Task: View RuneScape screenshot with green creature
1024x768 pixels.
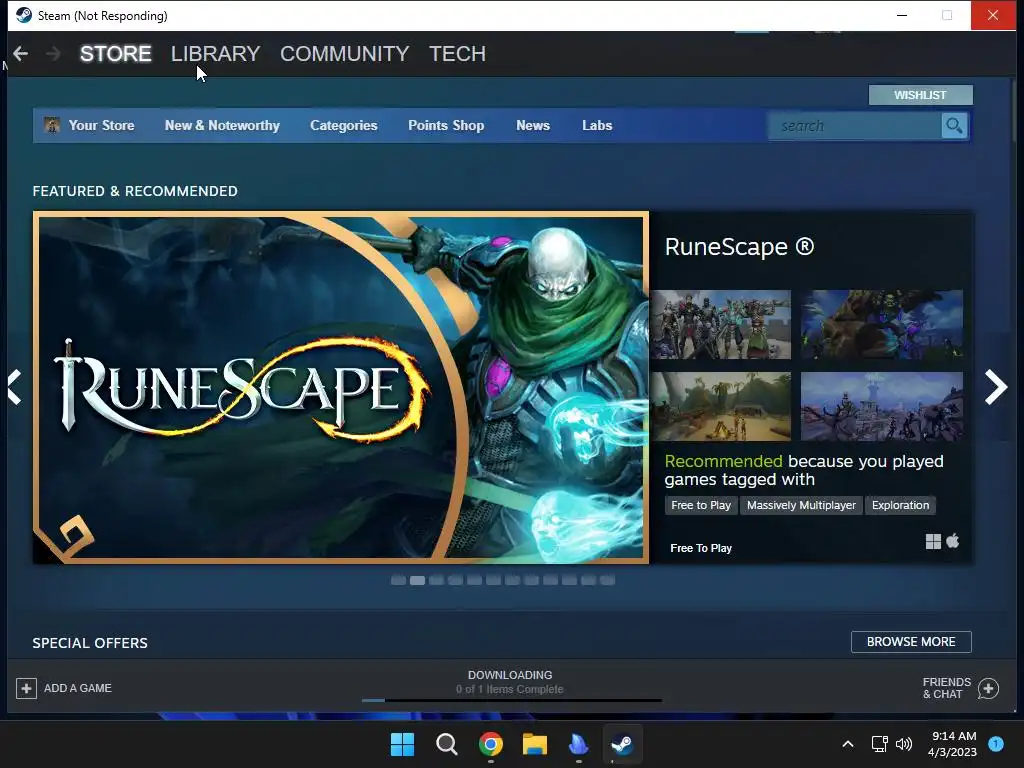Action: pyautogui.click(x=882, y=325)
